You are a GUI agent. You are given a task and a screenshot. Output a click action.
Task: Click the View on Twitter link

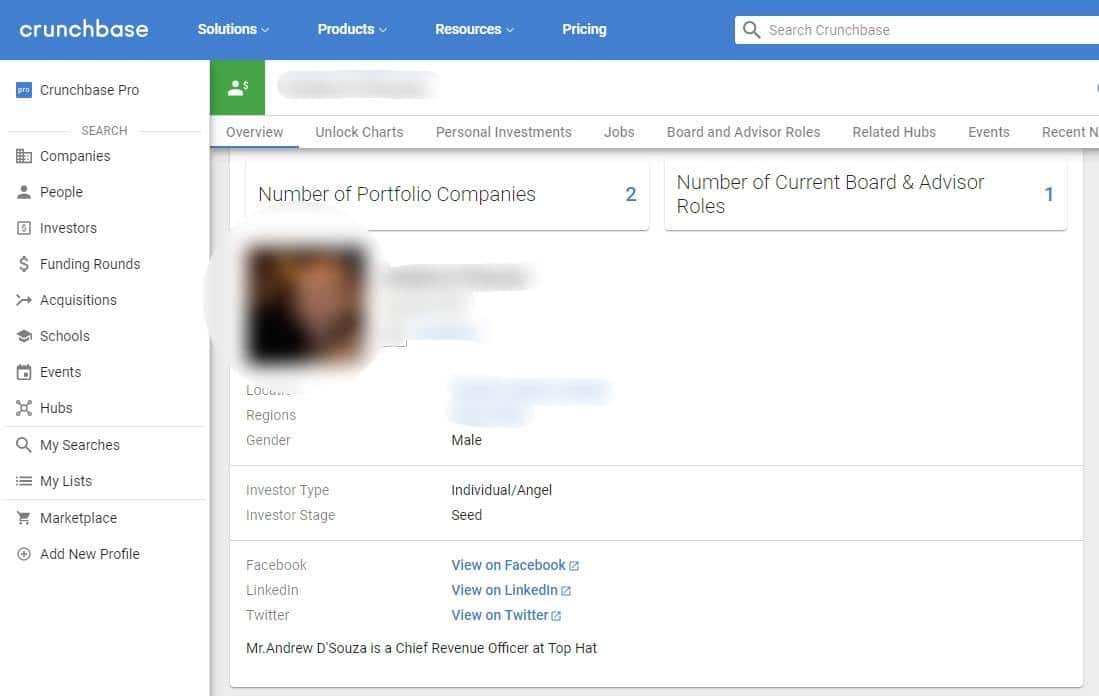(x=500, y=615)
